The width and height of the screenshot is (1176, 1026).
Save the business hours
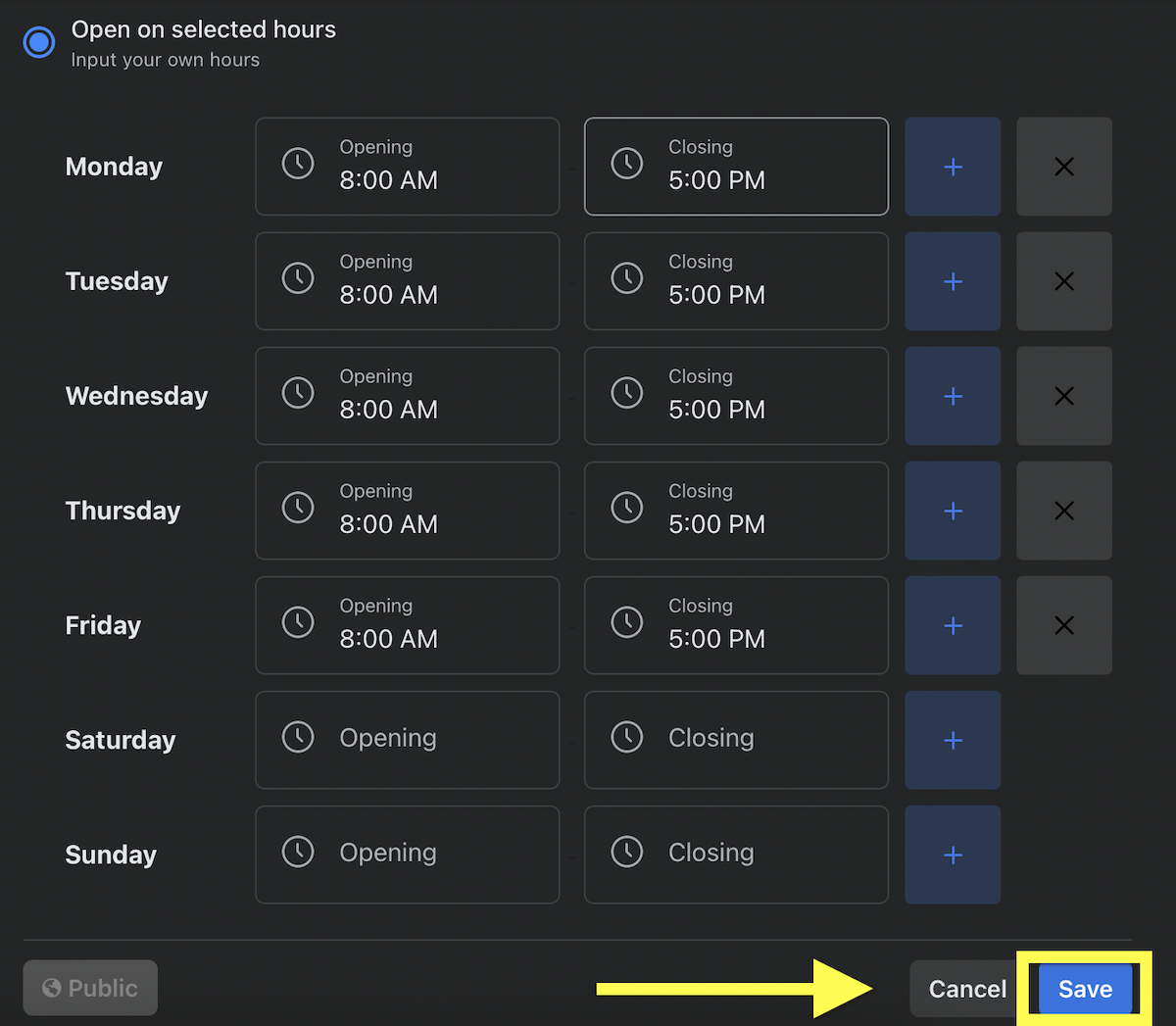(1084, 989)
